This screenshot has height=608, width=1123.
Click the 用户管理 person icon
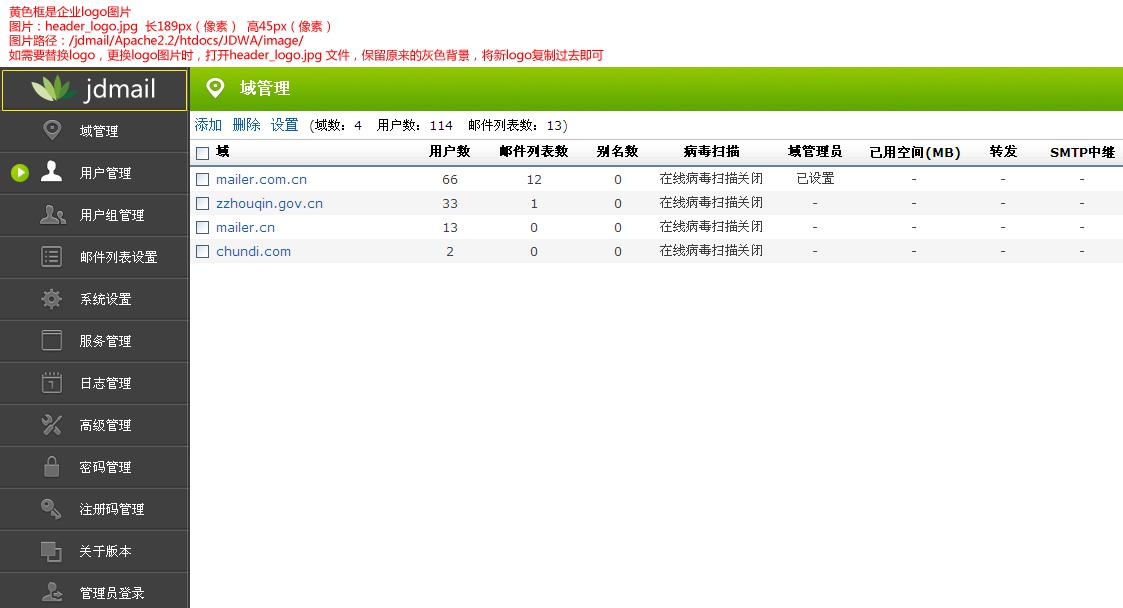click(52, 172)
